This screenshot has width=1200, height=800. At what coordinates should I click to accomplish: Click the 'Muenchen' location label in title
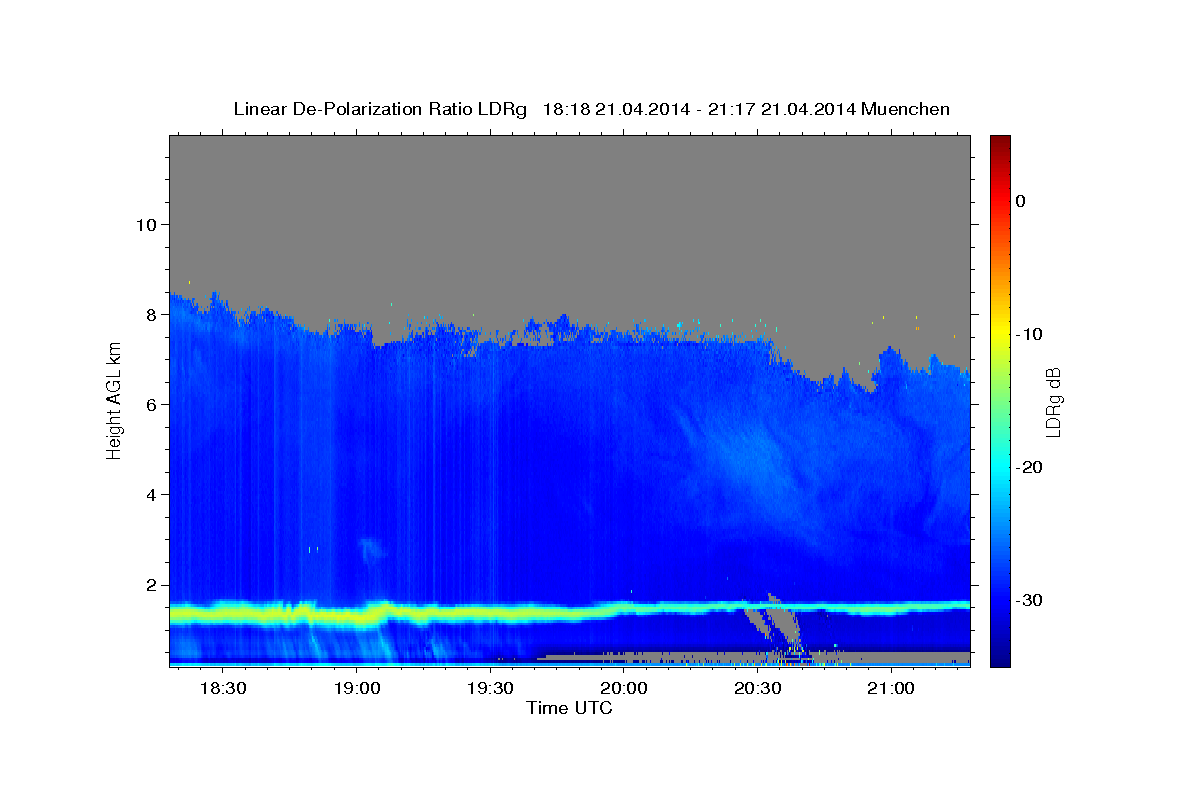pyautogui.click(x=908, y=109)
